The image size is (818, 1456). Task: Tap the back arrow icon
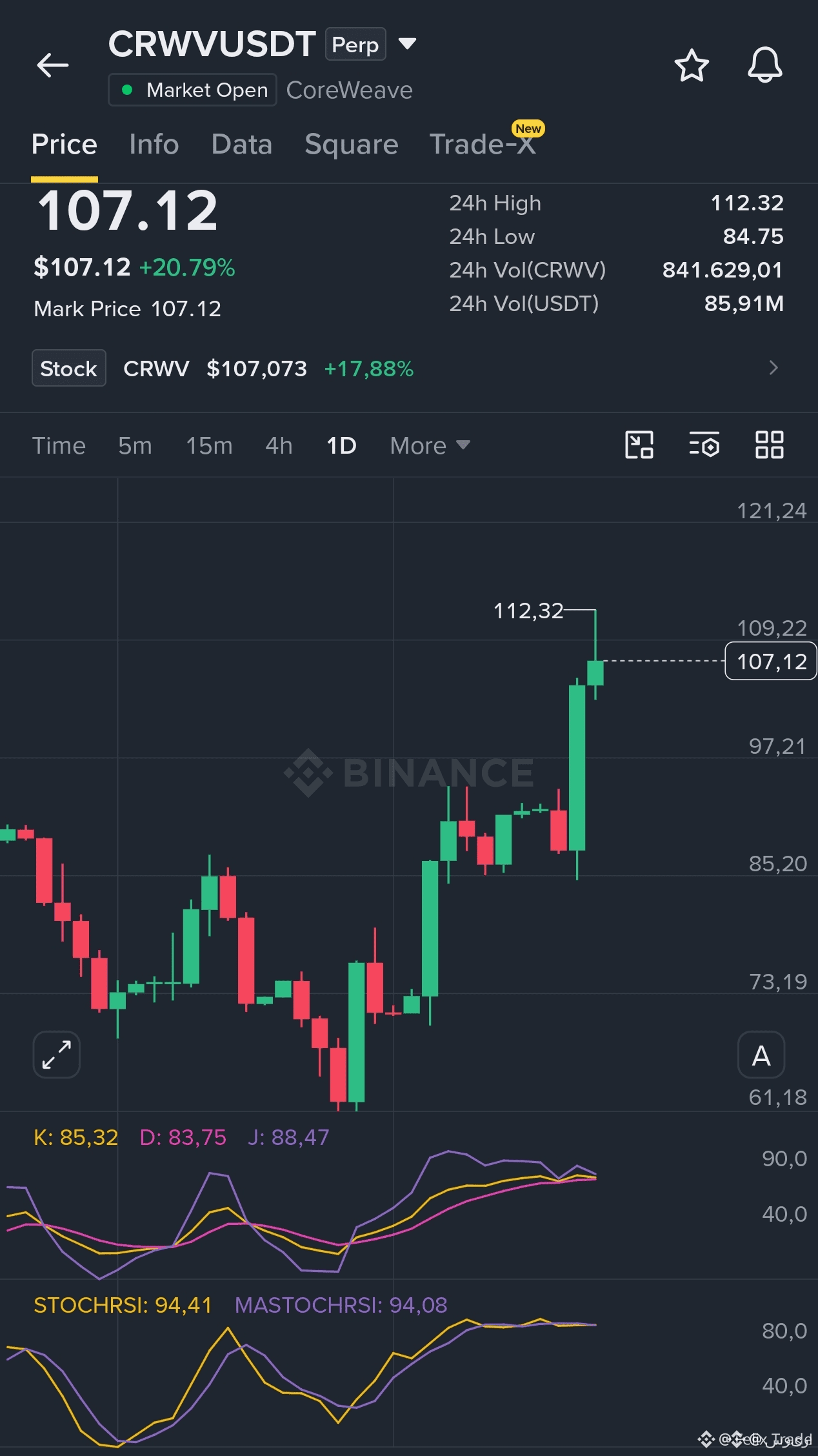(53, 65)
